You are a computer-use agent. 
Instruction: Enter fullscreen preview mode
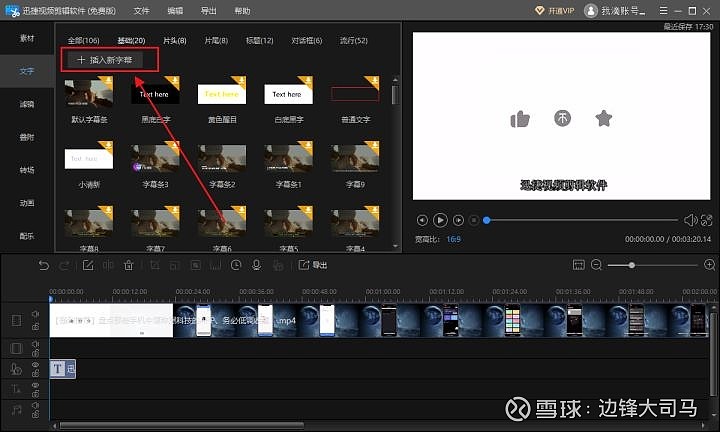pos(707,220)
